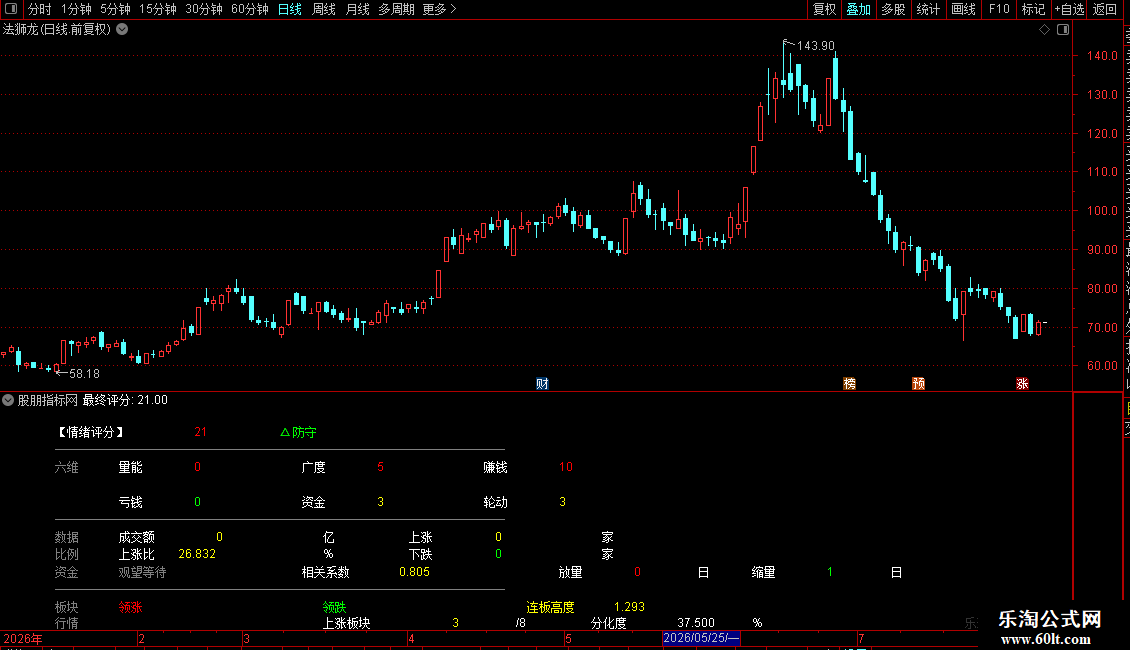This screenshot has width=1130, height=650.
Task: Open the dropdown next to 法狮龙 title
Action: [123, 30]
